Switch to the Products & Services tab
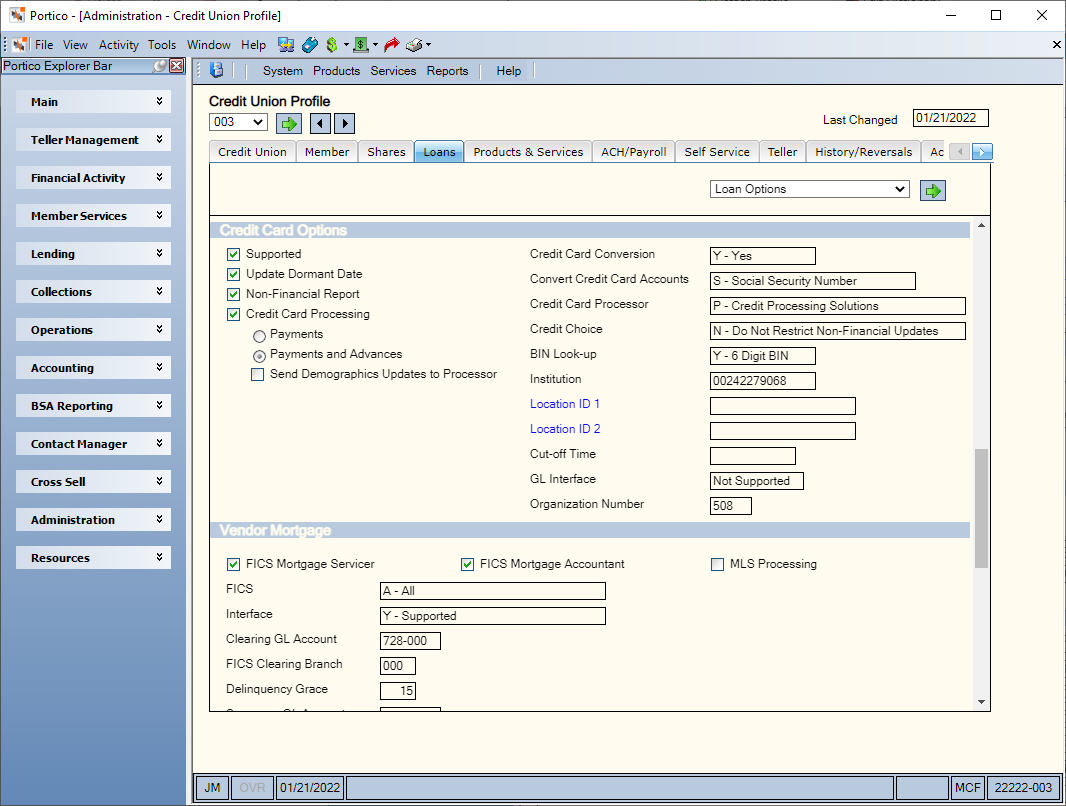 pos(528,152)
